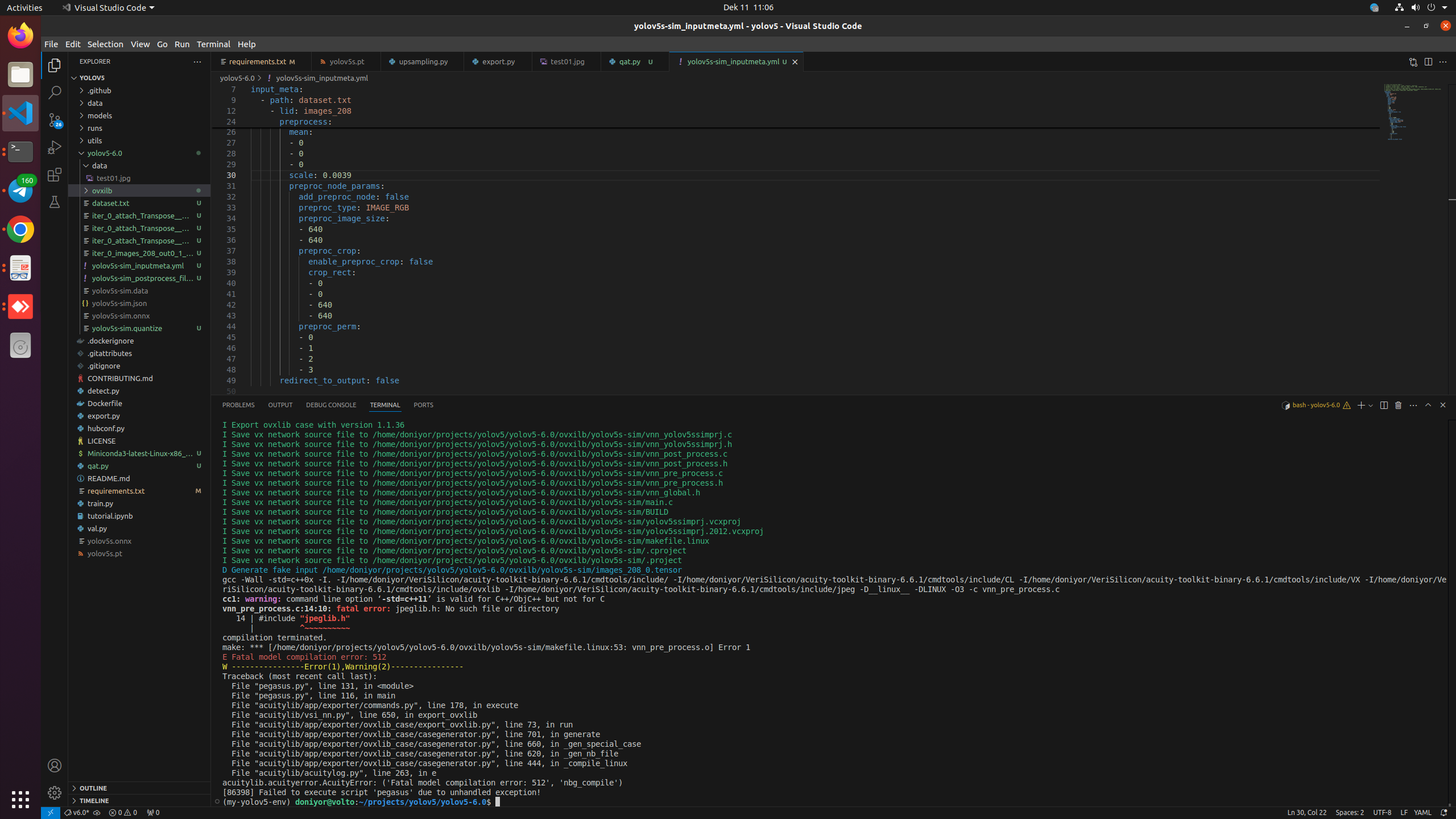Open Run and Debug view

(x=55, y=147)
